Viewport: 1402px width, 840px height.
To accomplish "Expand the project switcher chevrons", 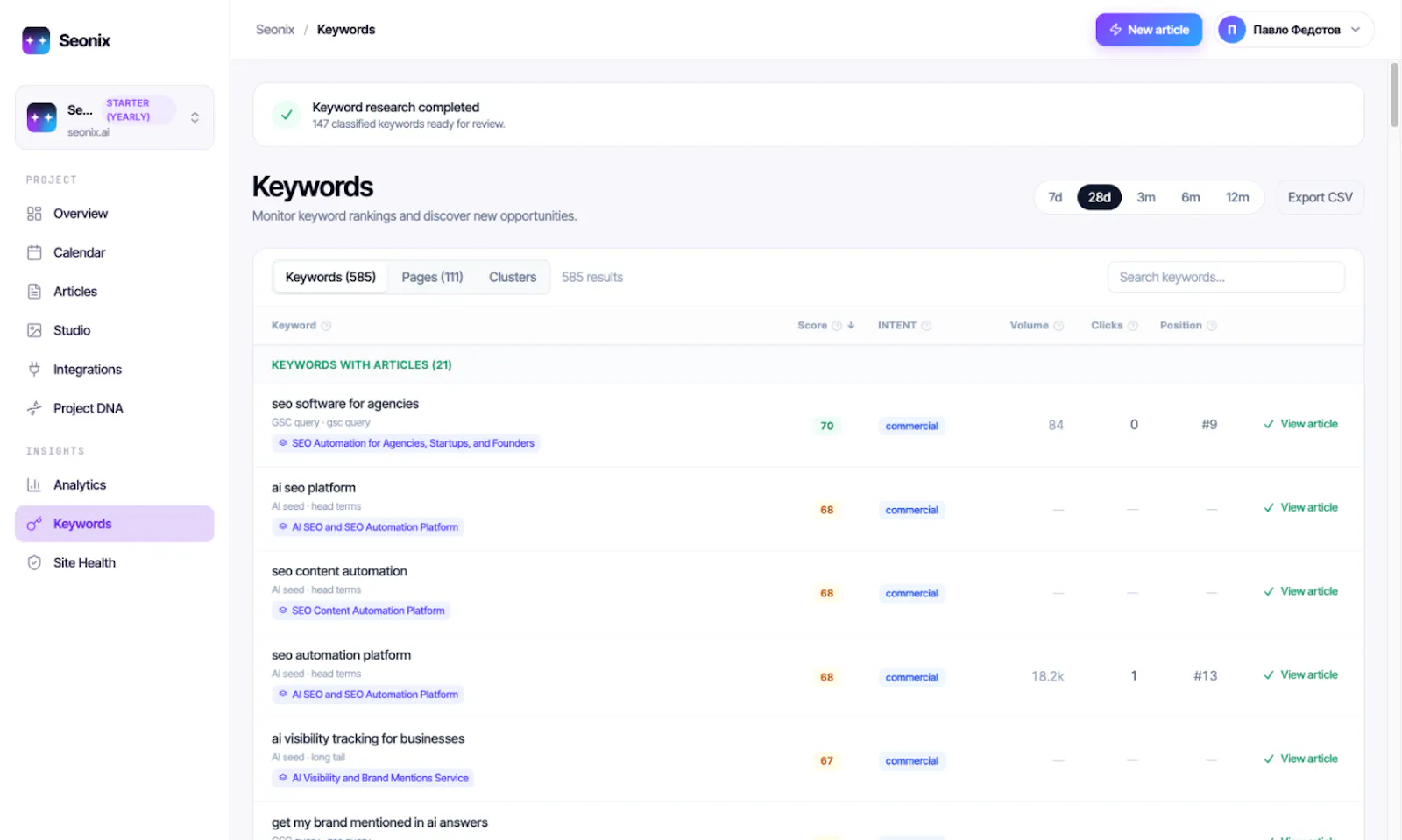I will (195, 117).
